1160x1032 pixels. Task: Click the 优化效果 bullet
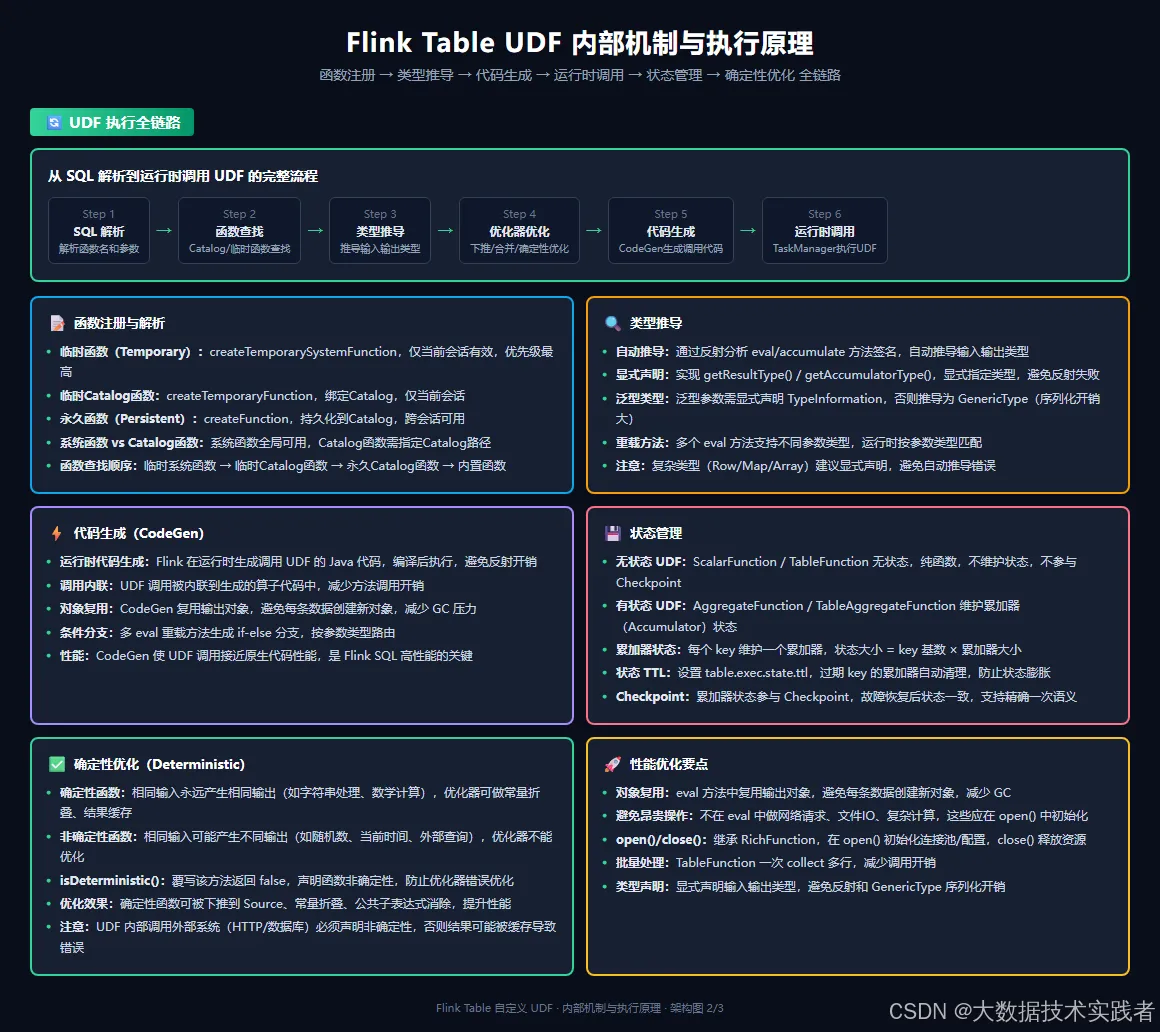click(x=286, y=903)
